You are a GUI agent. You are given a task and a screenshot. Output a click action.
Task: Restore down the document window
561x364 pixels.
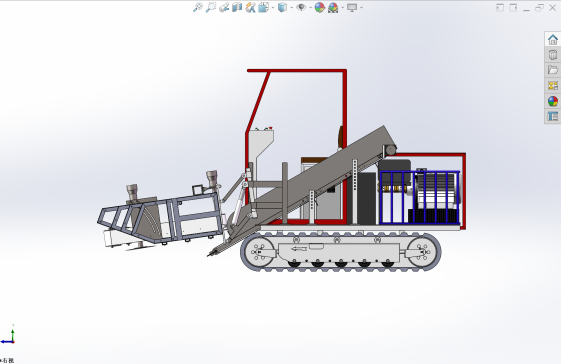[539, 8]
